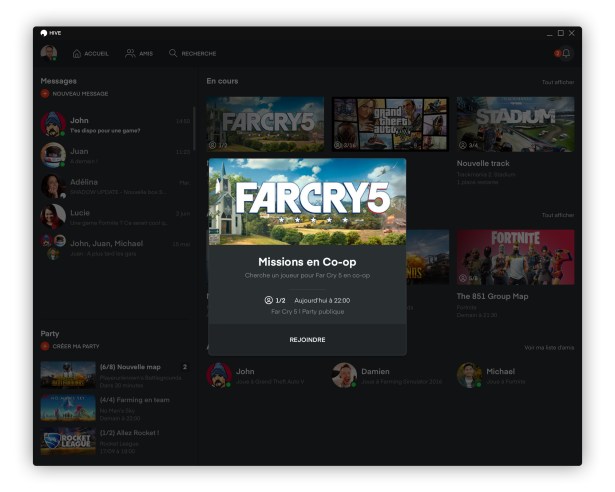Open the Fortnite 851 Group Map thumbnail
The width and height of the screenshot is (615, 492).
(x=515, y=257)
